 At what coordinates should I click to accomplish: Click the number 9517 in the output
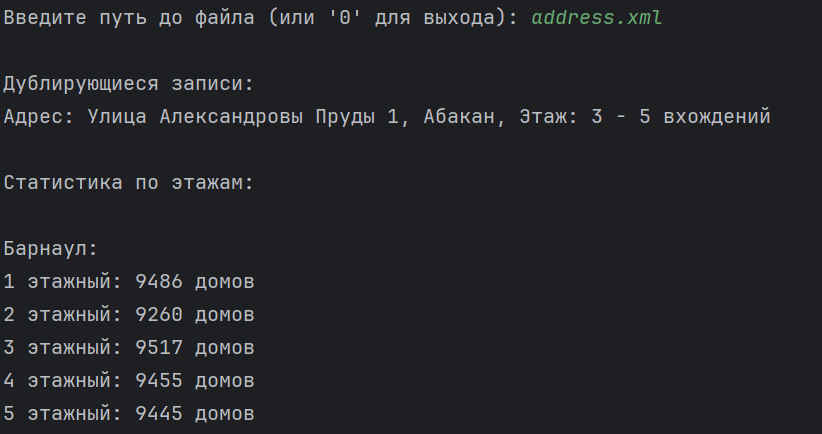tap(159, 348)
